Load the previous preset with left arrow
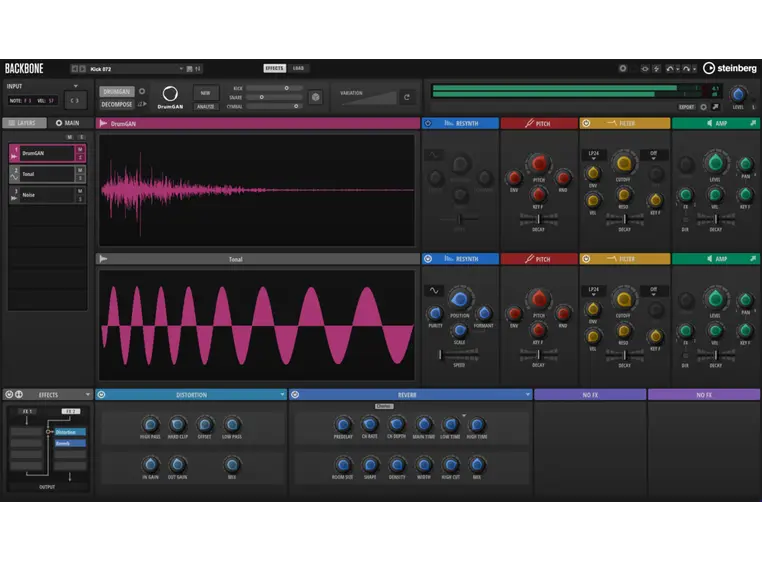The image size is (762, 562). (x=74, y=69)
